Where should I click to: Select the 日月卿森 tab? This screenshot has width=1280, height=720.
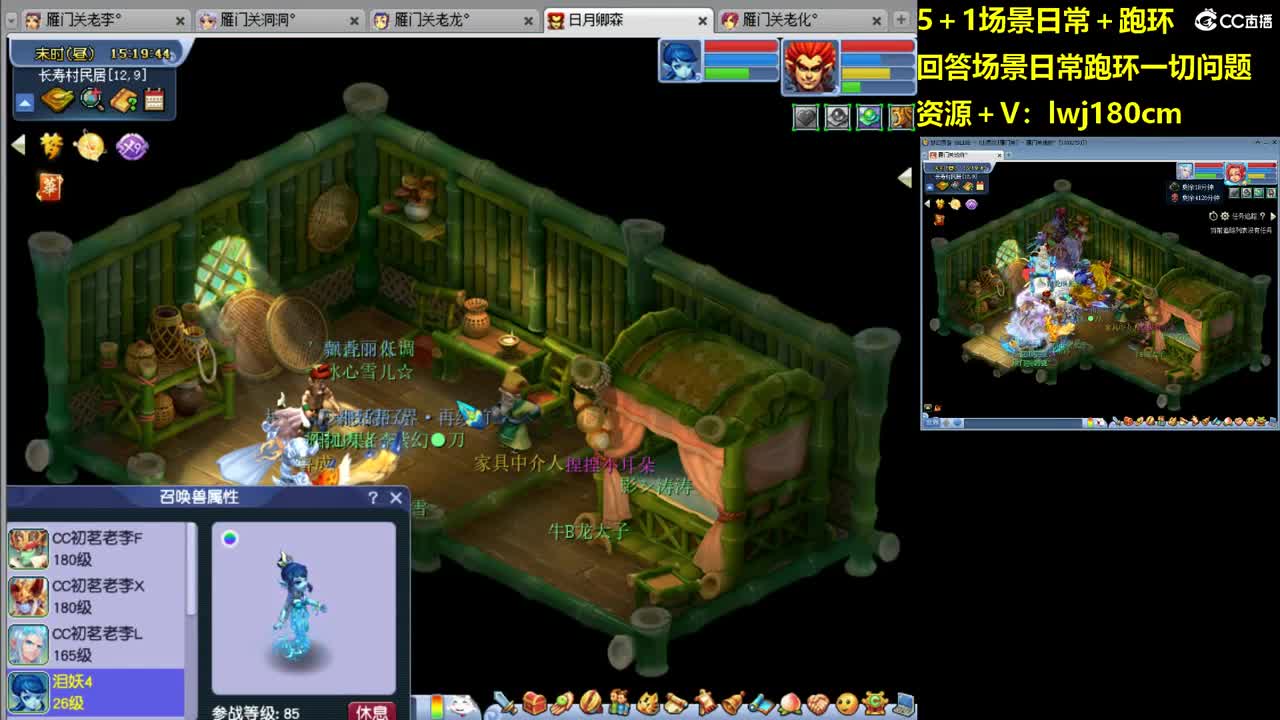pyautogui.click(x=628, y=20)
